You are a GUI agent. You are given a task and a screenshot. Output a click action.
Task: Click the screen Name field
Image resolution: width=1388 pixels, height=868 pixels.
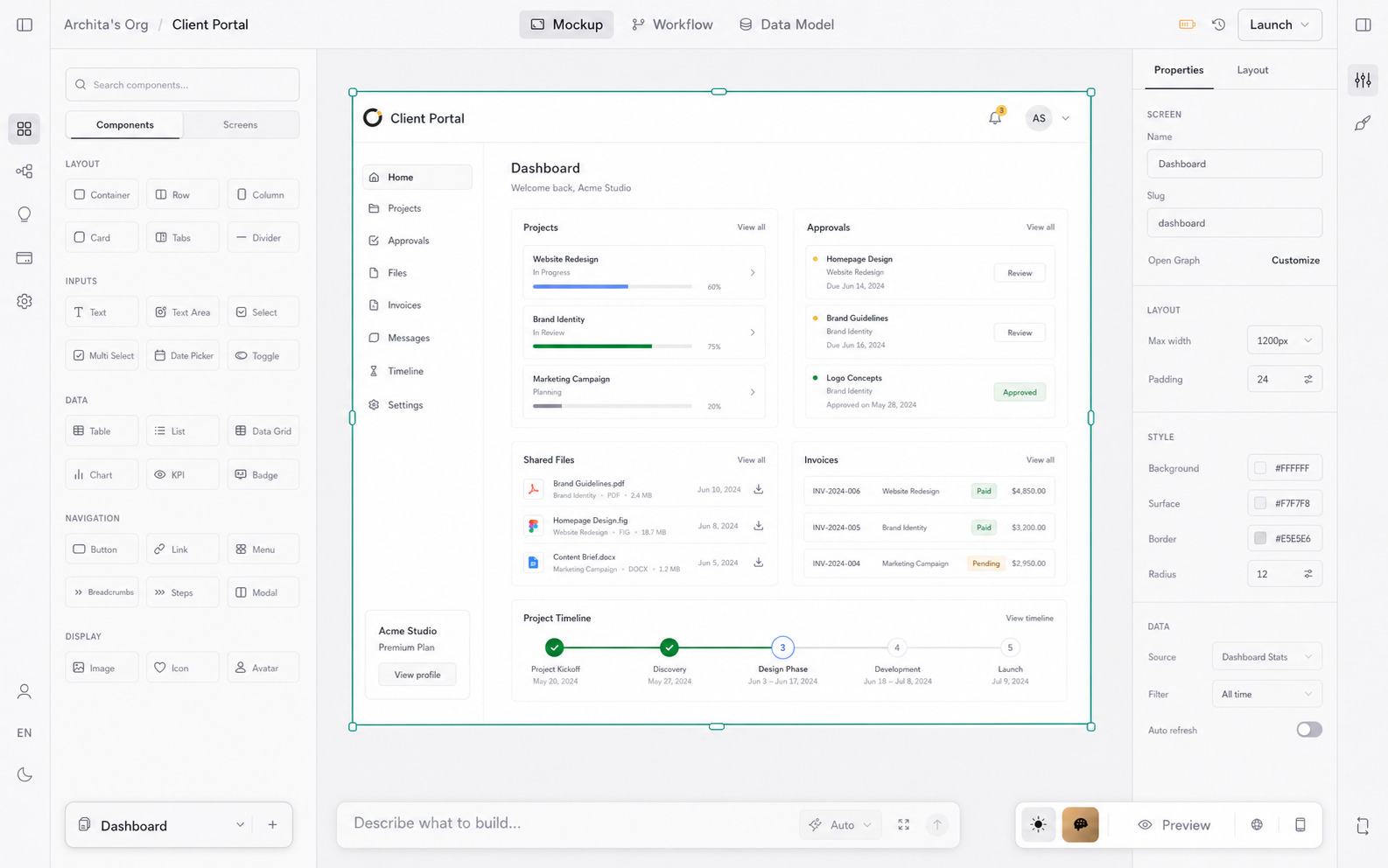click(x=1234, y=164)
